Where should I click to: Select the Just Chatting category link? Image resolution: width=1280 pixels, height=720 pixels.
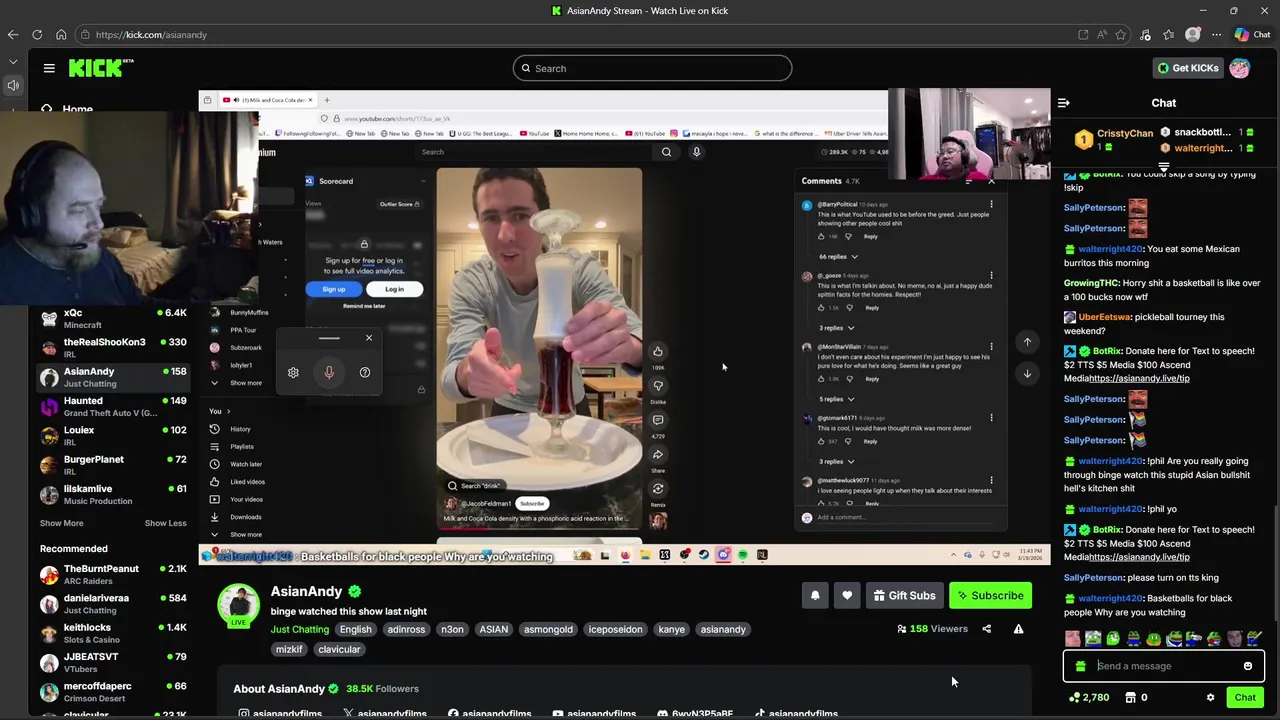tap(299, 629)
